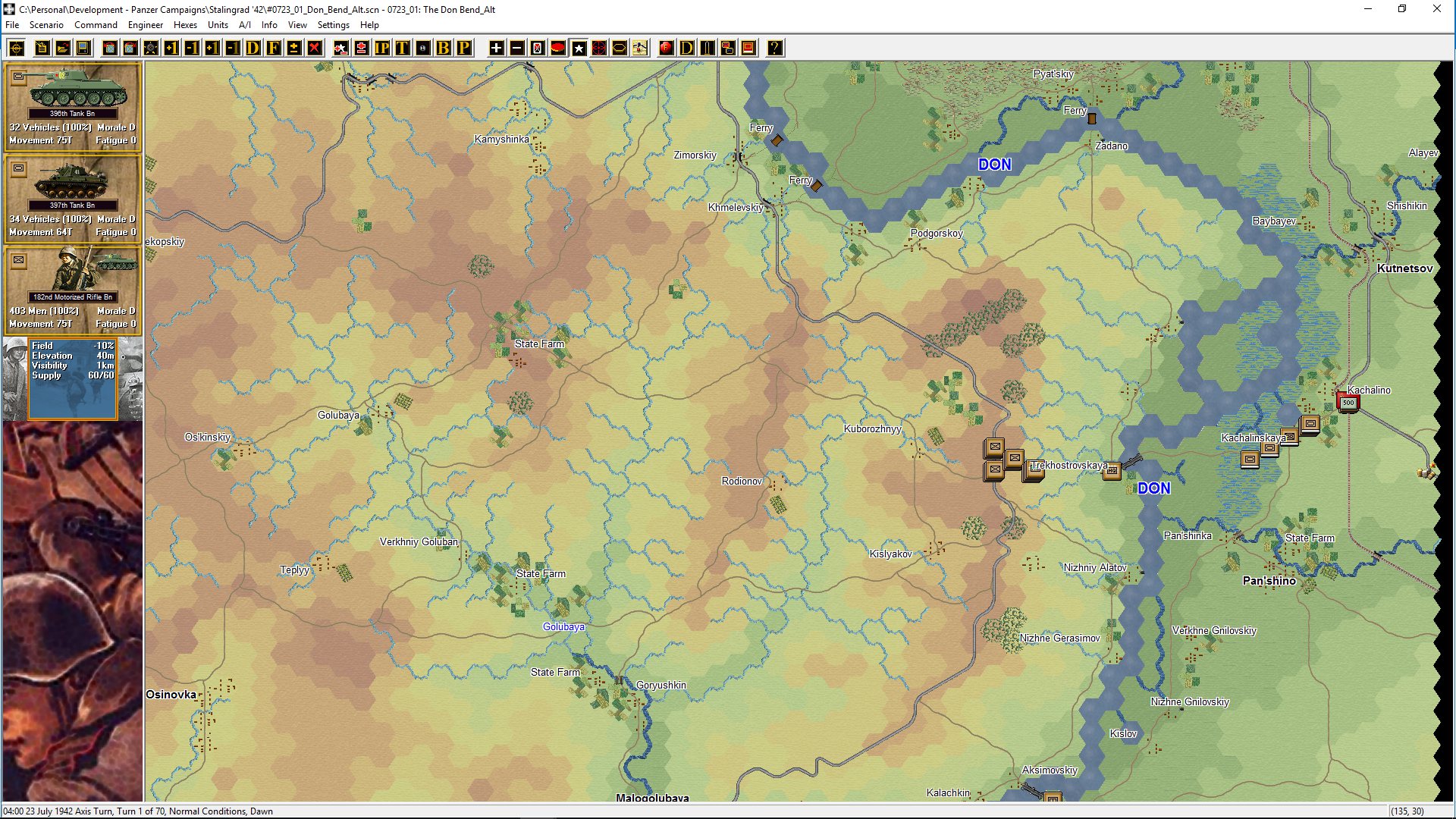Click the red crosshair target icon
The image size is (1456, 819).
[x=599, y=49]
